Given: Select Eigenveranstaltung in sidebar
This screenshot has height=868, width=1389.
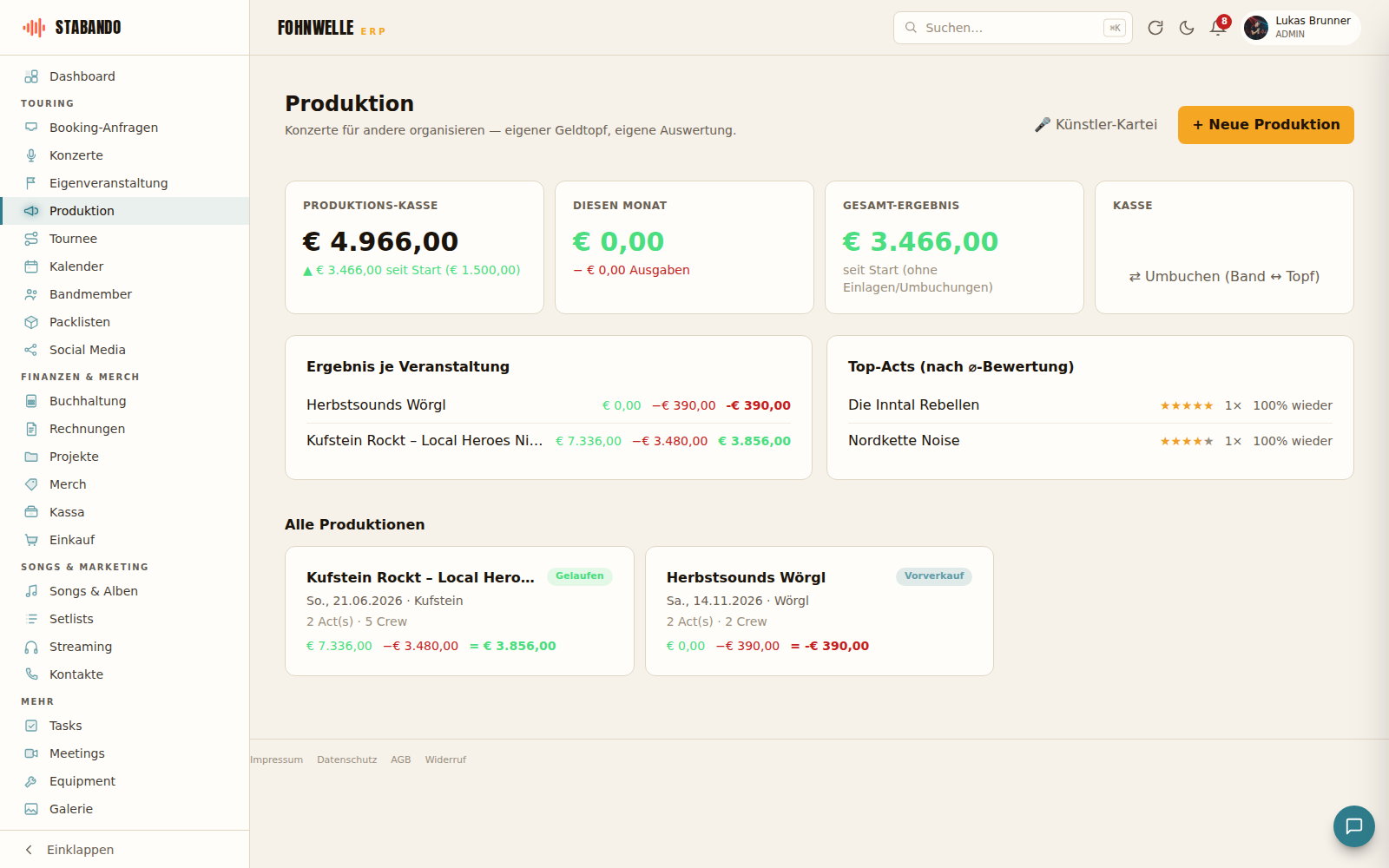Looking at the screenshot, I should (125, 183).
